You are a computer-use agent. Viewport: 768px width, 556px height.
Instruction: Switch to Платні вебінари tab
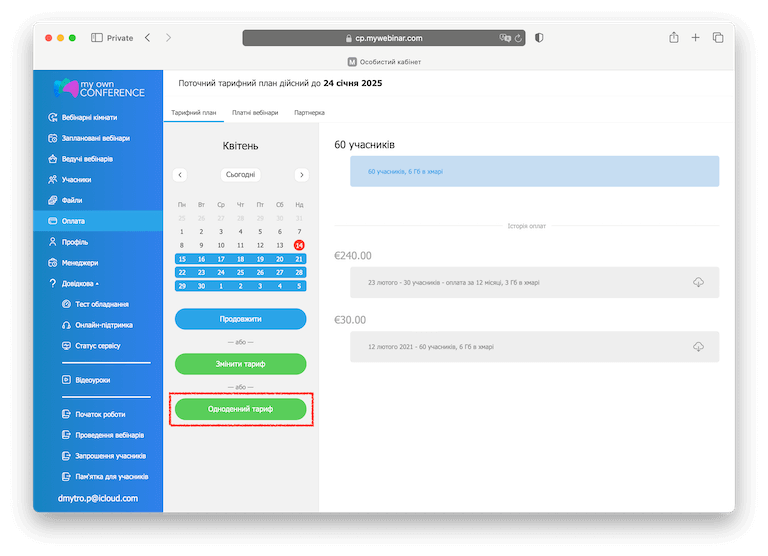255,113
